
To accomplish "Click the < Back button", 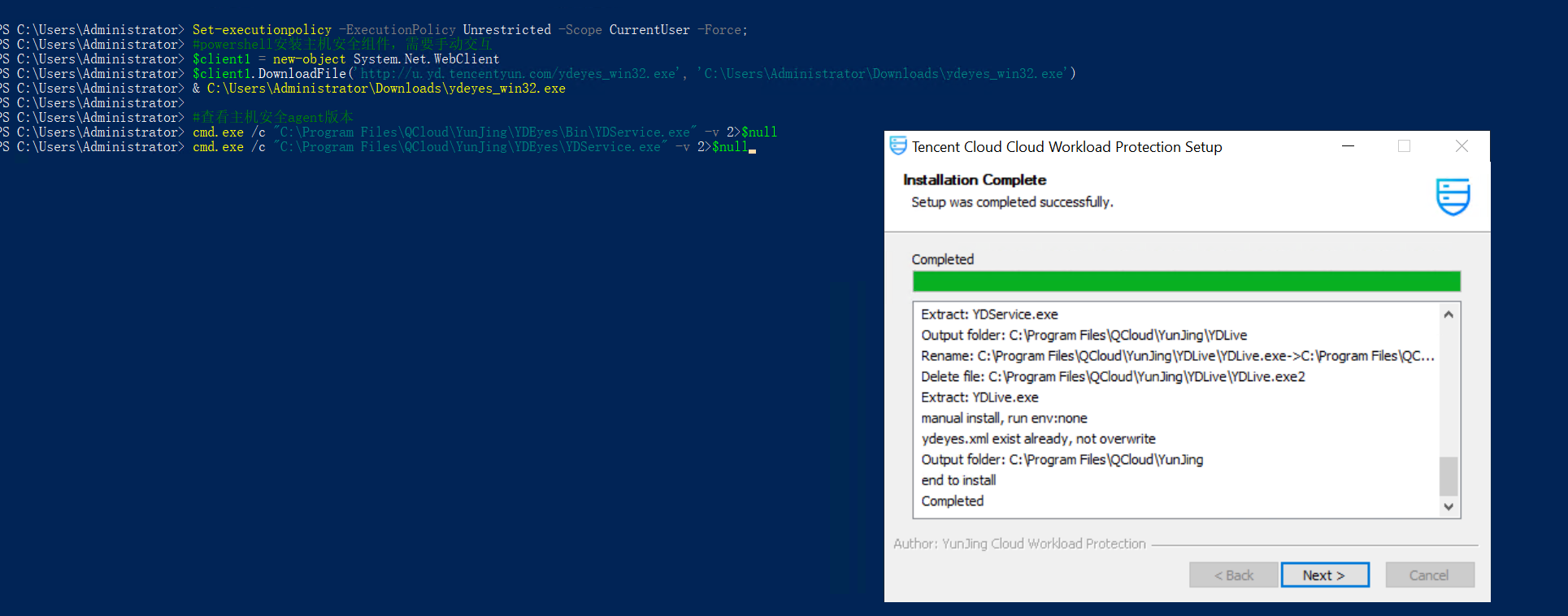I will pyautogui.click(x=1233, y=575).
